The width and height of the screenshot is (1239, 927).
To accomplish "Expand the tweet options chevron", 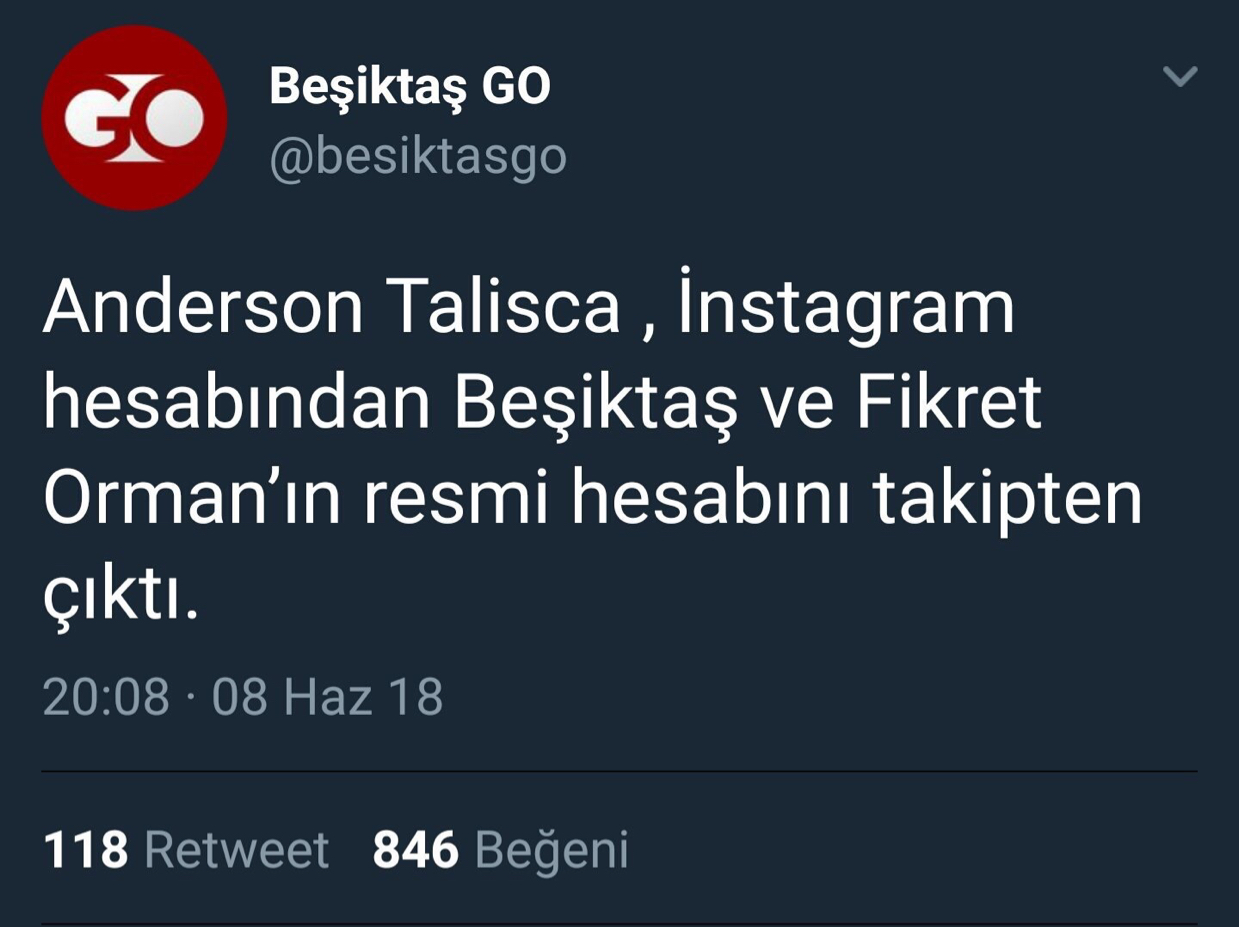I will pyautogui.click(x=1181, y=76).
